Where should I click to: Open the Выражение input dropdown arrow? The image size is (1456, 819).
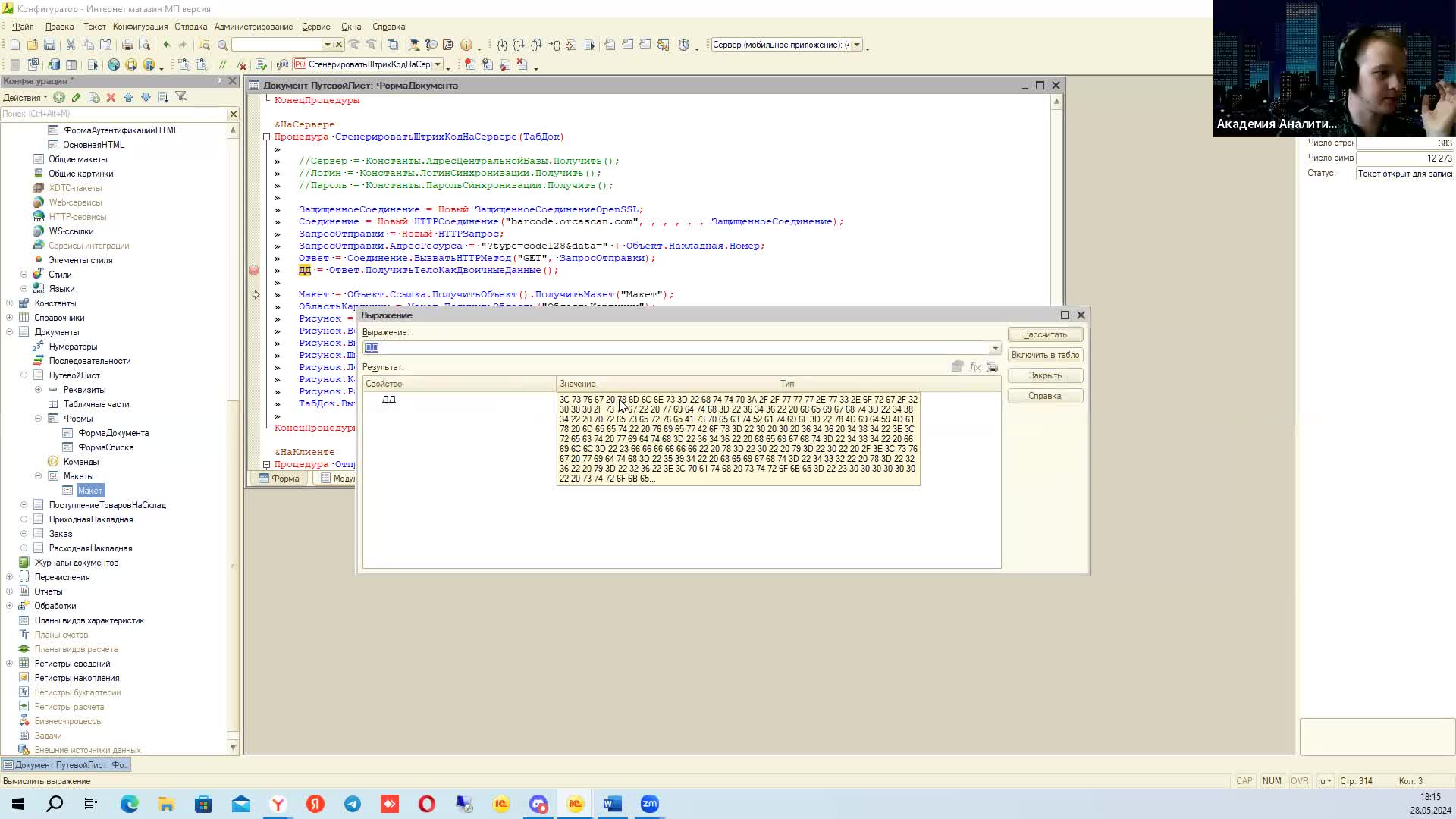[995, 348]
